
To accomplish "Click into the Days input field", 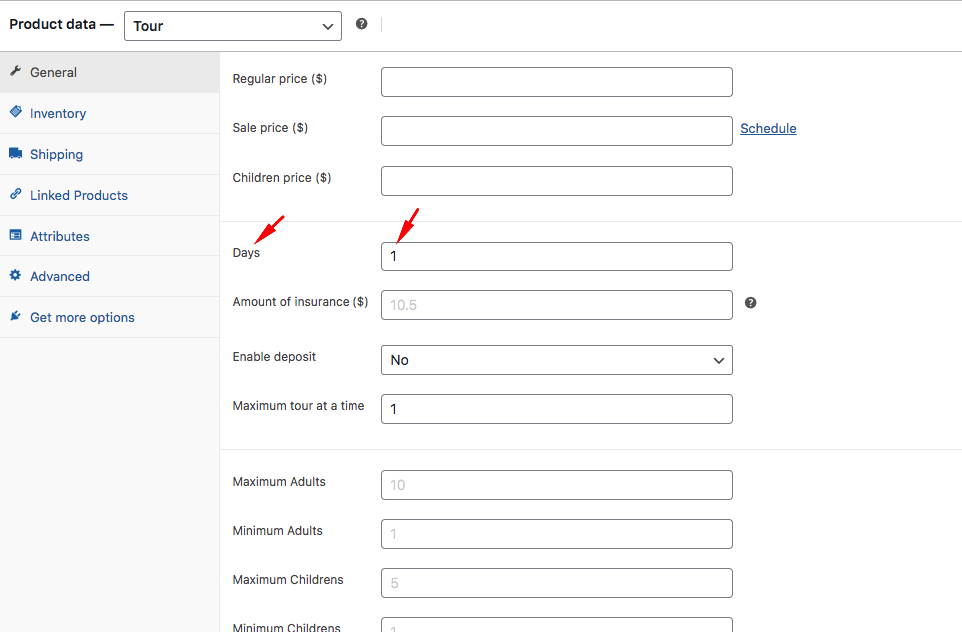I will pos(556,256).
